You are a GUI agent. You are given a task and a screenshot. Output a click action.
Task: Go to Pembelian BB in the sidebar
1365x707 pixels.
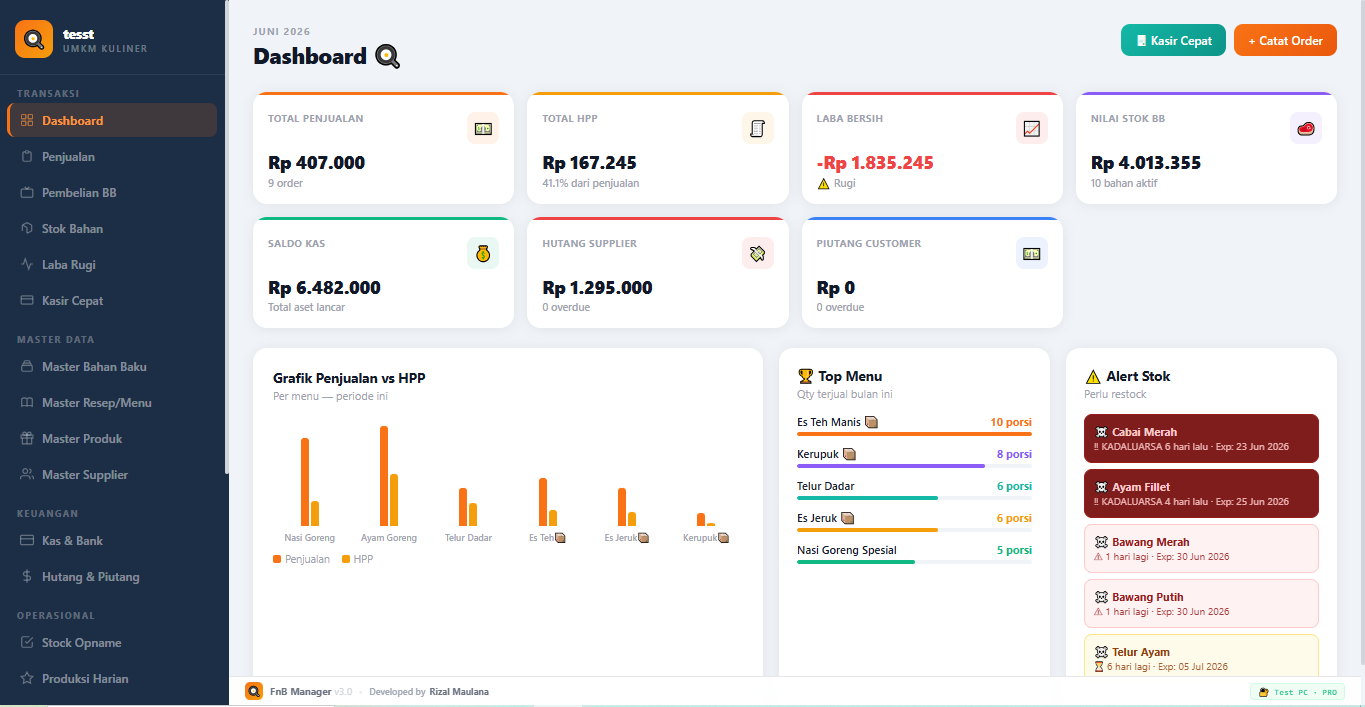pyautogui.click(x=112, y=193)
